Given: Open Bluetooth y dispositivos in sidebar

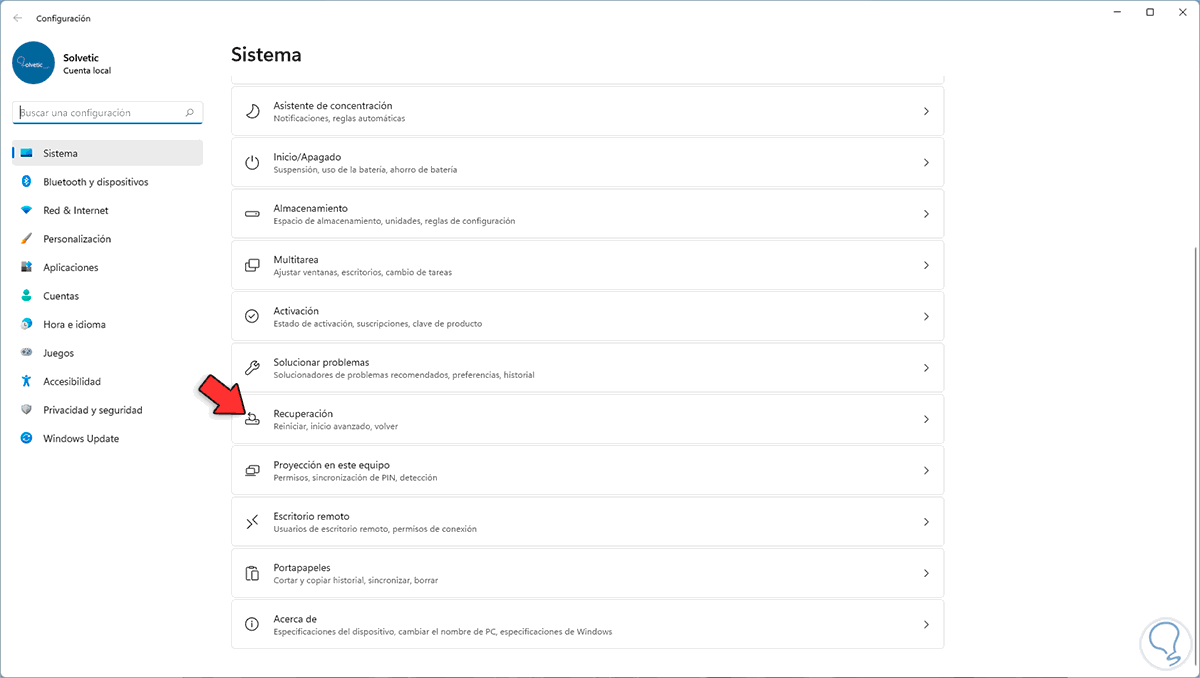Looking at the screenshot, I should point(95,182).
